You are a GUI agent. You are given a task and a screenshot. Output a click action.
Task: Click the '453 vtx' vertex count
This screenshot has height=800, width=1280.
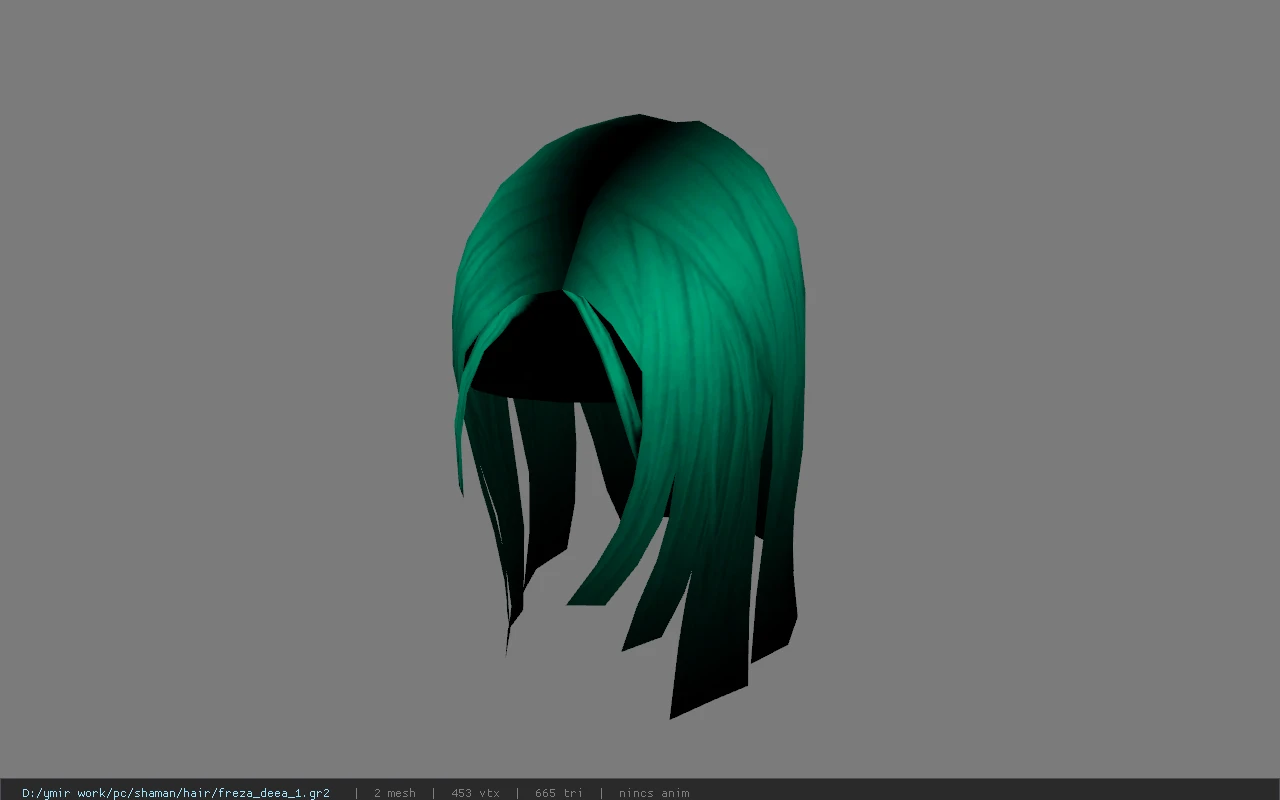point(475,793)
